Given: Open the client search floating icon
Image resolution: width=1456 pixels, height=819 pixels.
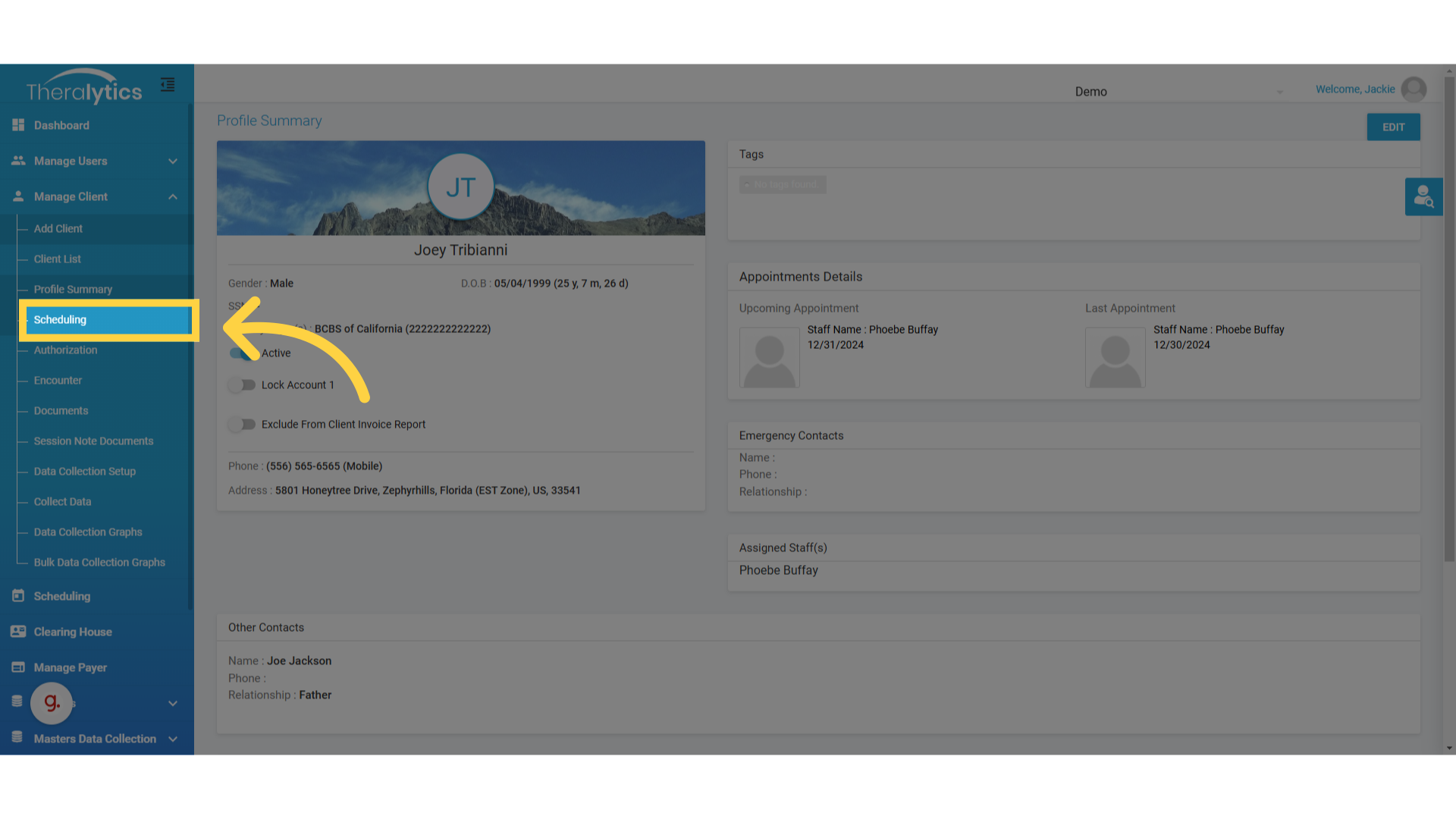Looking at the screenshot, I should pyautogui.click(x=1423, y=197).
